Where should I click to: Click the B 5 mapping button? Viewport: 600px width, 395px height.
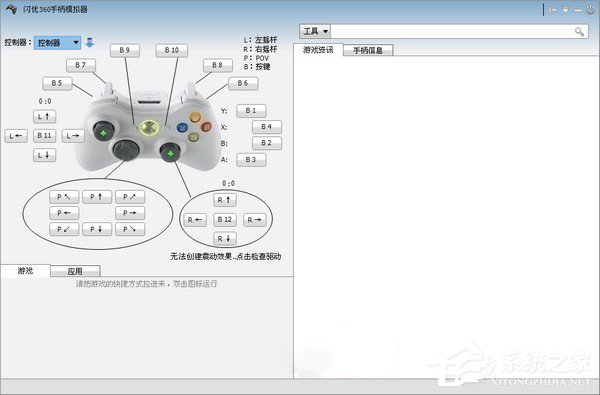point(57,83)
